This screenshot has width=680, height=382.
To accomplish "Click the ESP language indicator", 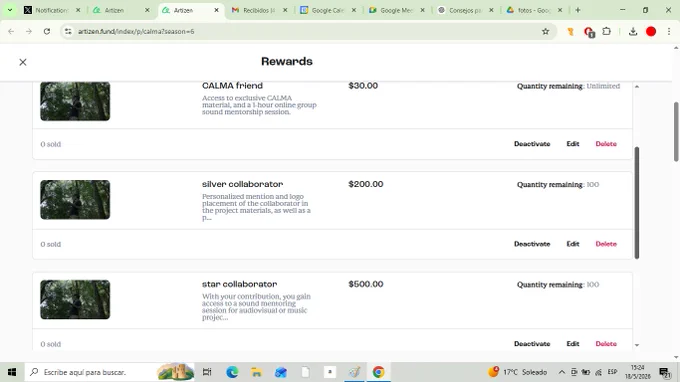I will pos(612,372).
